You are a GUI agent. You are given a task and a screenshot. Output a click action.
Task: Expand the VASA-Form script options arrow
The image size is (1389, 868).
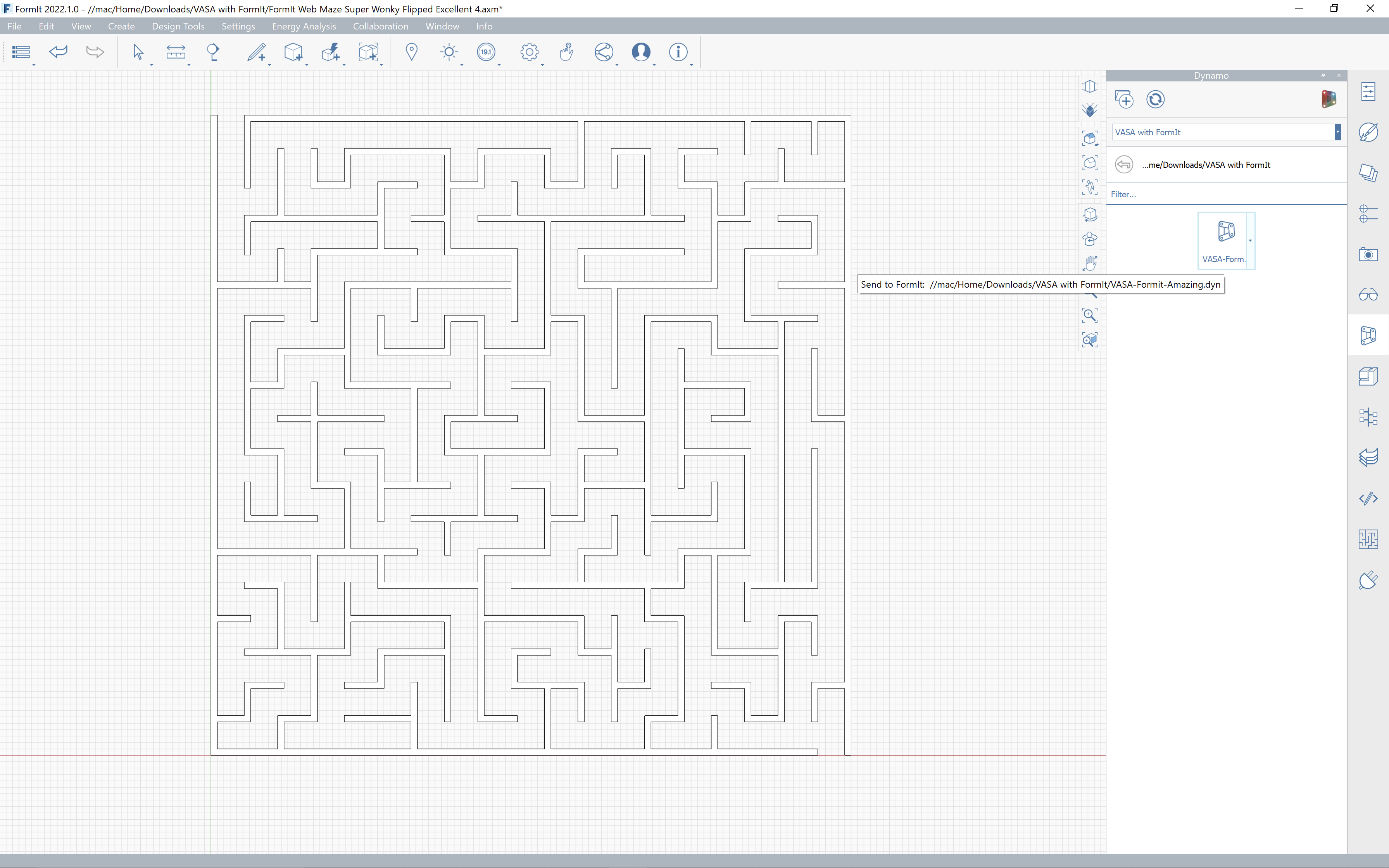click(x=1250, y=240)
